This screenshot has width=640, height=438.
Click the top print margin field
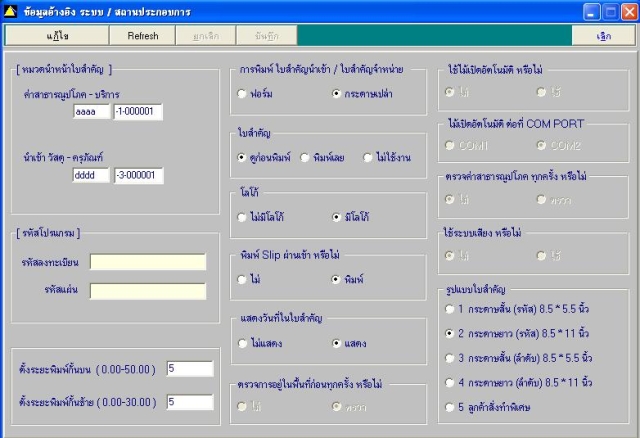[190, 369]
